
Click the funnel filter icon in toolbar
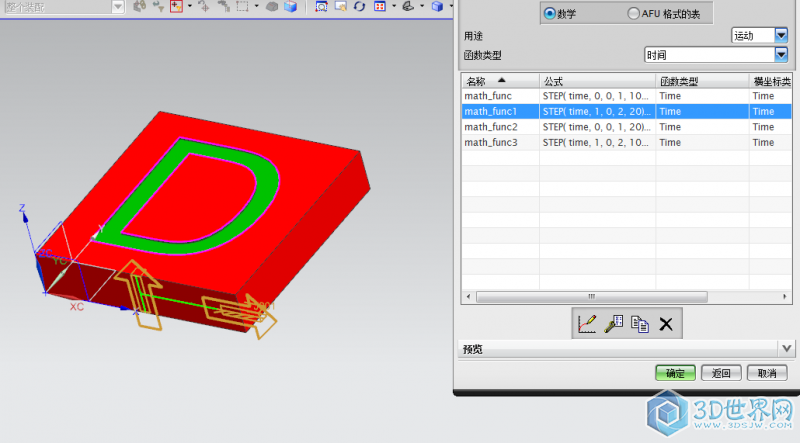(x=158, y=6)
